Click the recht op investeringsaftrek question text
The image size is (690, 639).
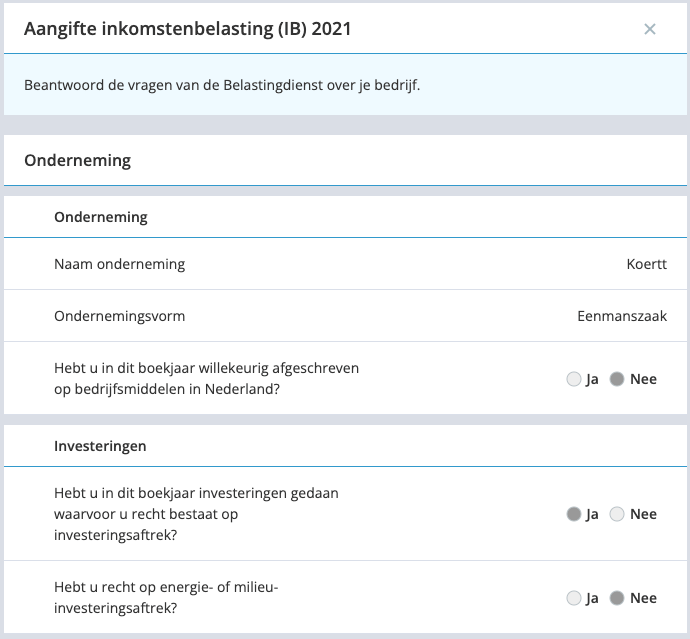(196, 514)
